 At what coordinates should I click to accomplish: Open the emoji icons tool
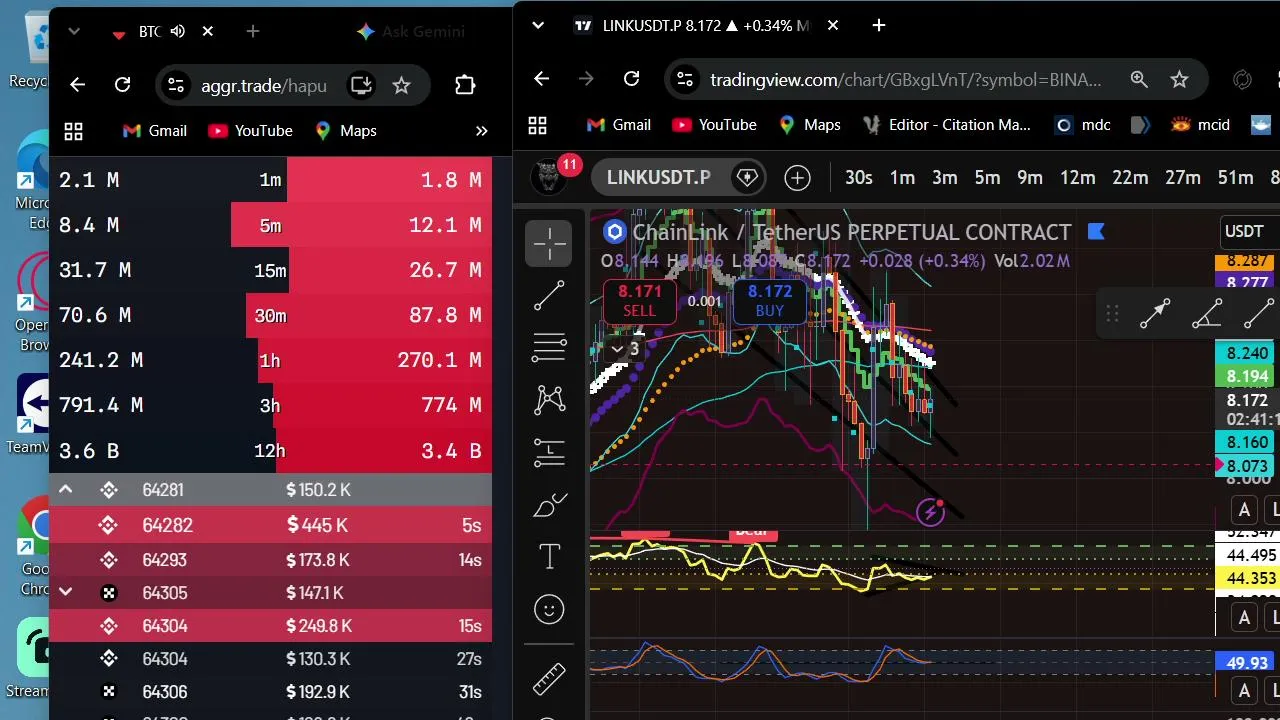[x=549, y=609]
